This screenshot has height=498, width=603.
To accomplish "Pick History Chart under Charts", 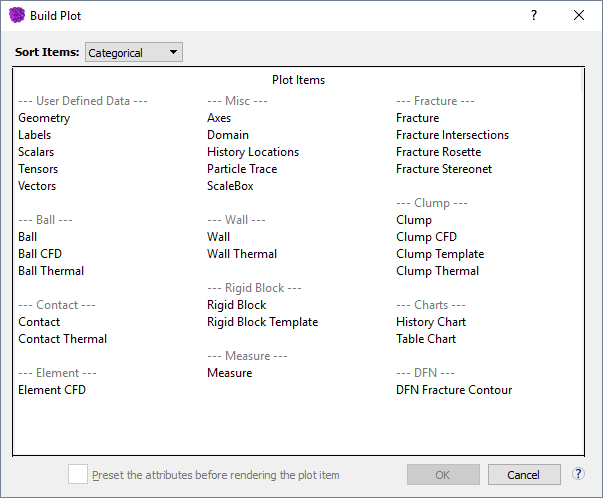I will pyautogui.click(x=431, y=322).
